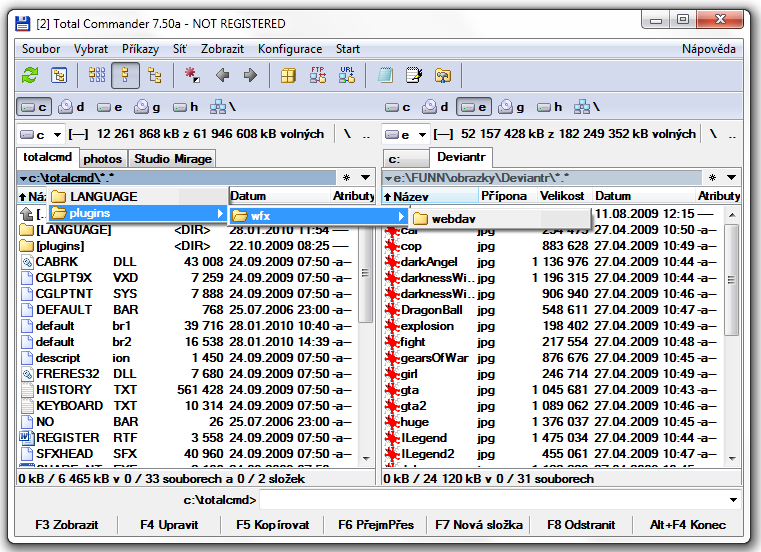
Task: Click F5 Kopírovat button
Action: pos(273,525)
